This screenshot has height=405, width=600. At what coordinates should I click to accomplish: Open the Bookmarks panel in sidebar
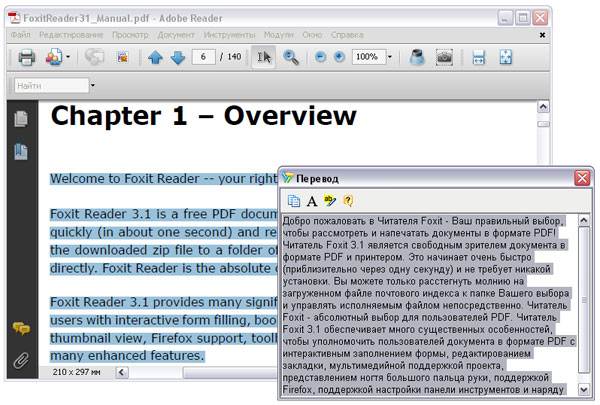coord(21,152)
